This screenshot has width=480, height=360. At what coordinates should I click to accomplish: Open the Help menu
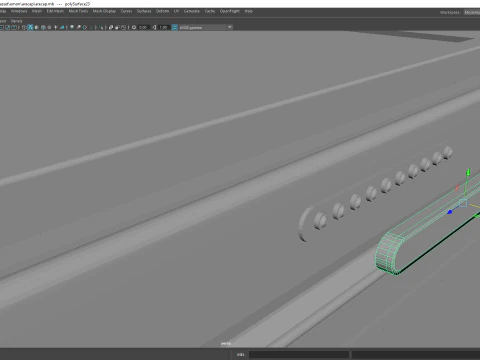click(x=249, y=11)
